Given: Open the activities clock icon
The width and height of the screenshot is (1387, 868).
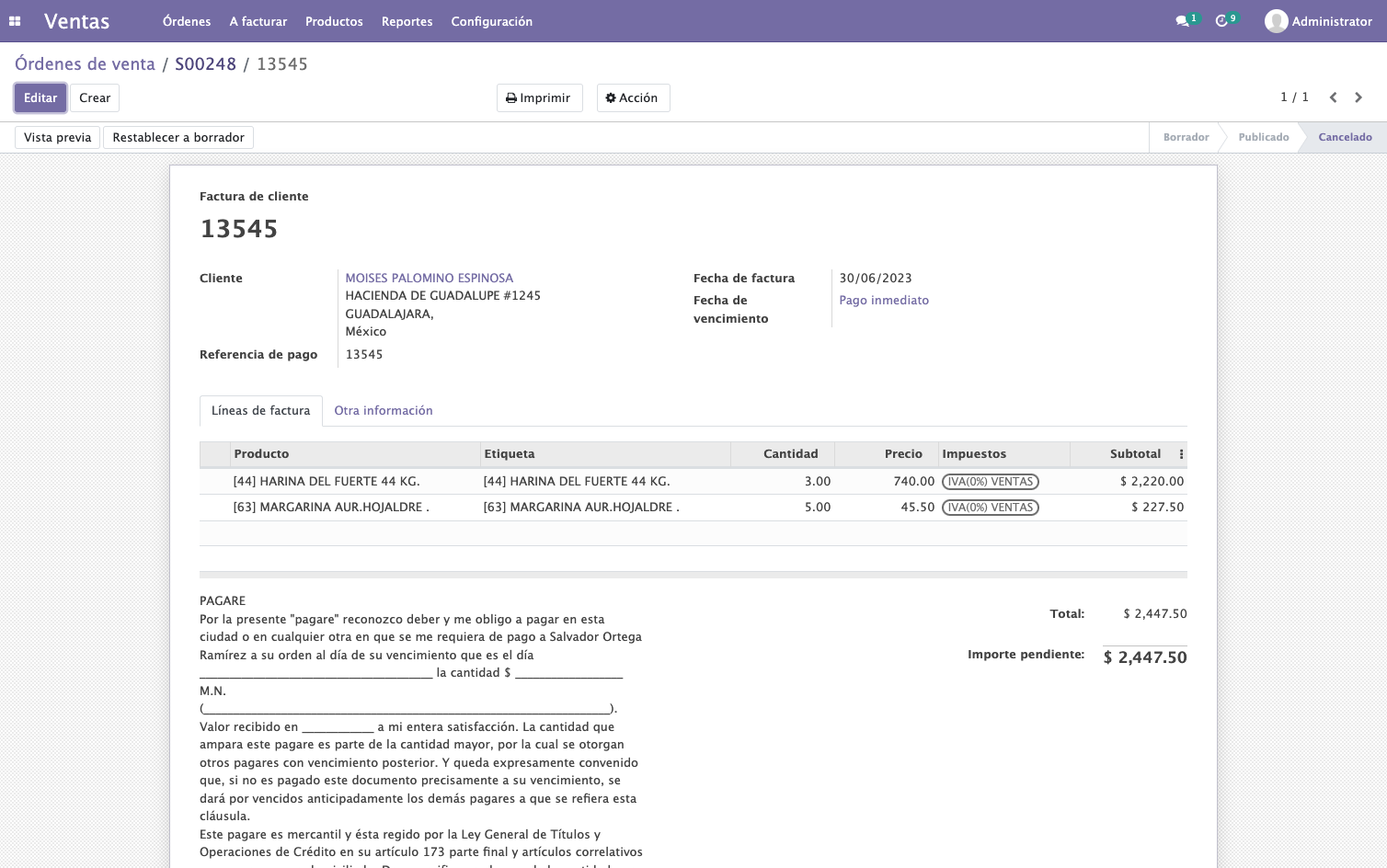Looking at the screenshot, I should point(1221,21).
